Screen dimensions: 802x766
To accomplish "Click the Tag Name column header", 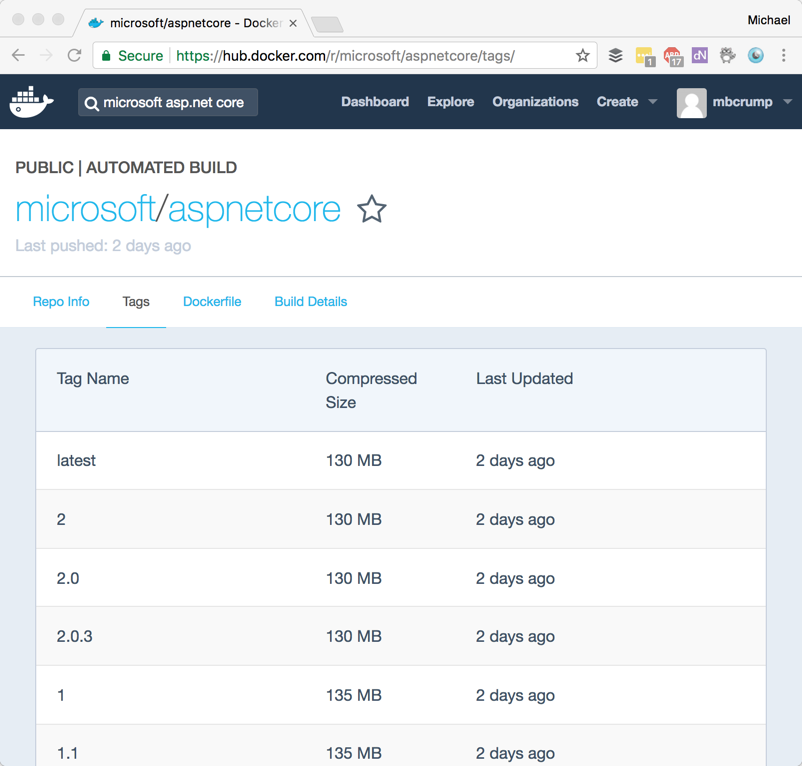I will click(93, 378).
